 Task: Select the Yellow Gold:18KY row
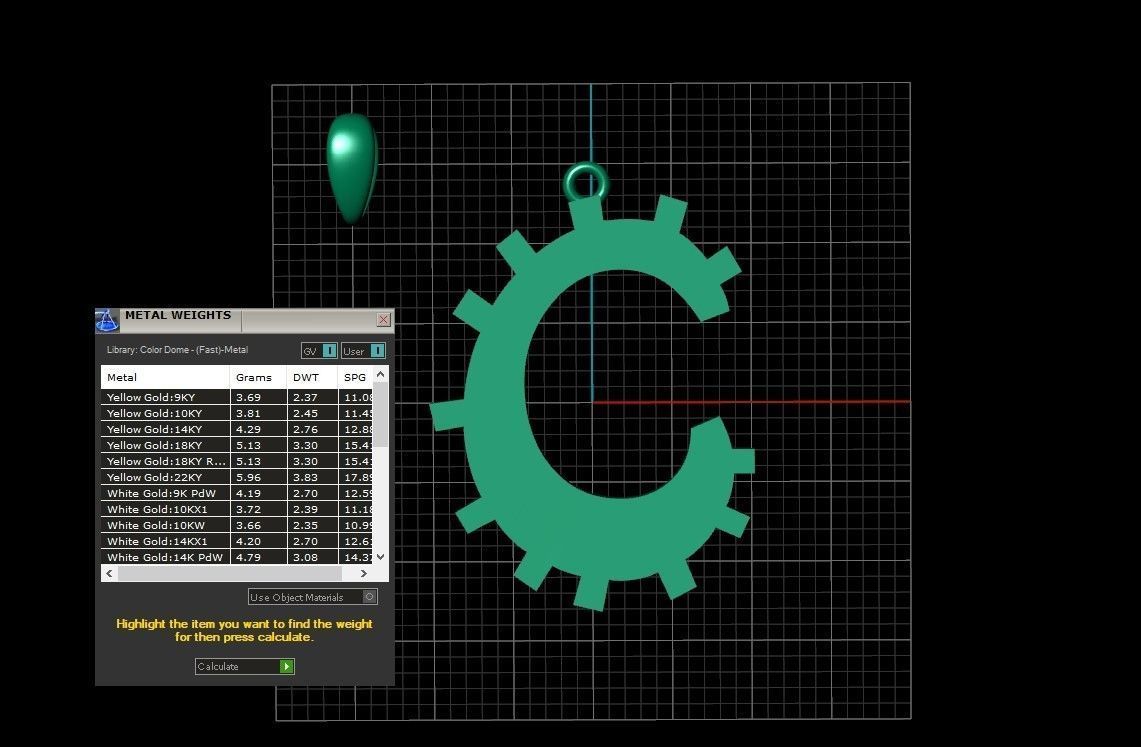tap(237, 445)
